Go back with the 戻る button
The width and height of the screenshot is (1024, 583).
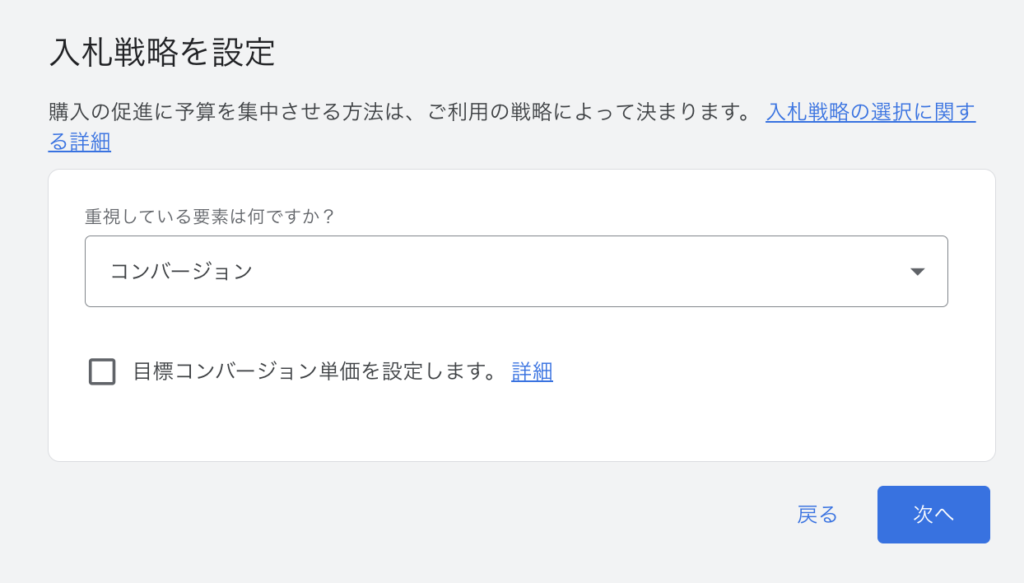click(x=817, y=514)
